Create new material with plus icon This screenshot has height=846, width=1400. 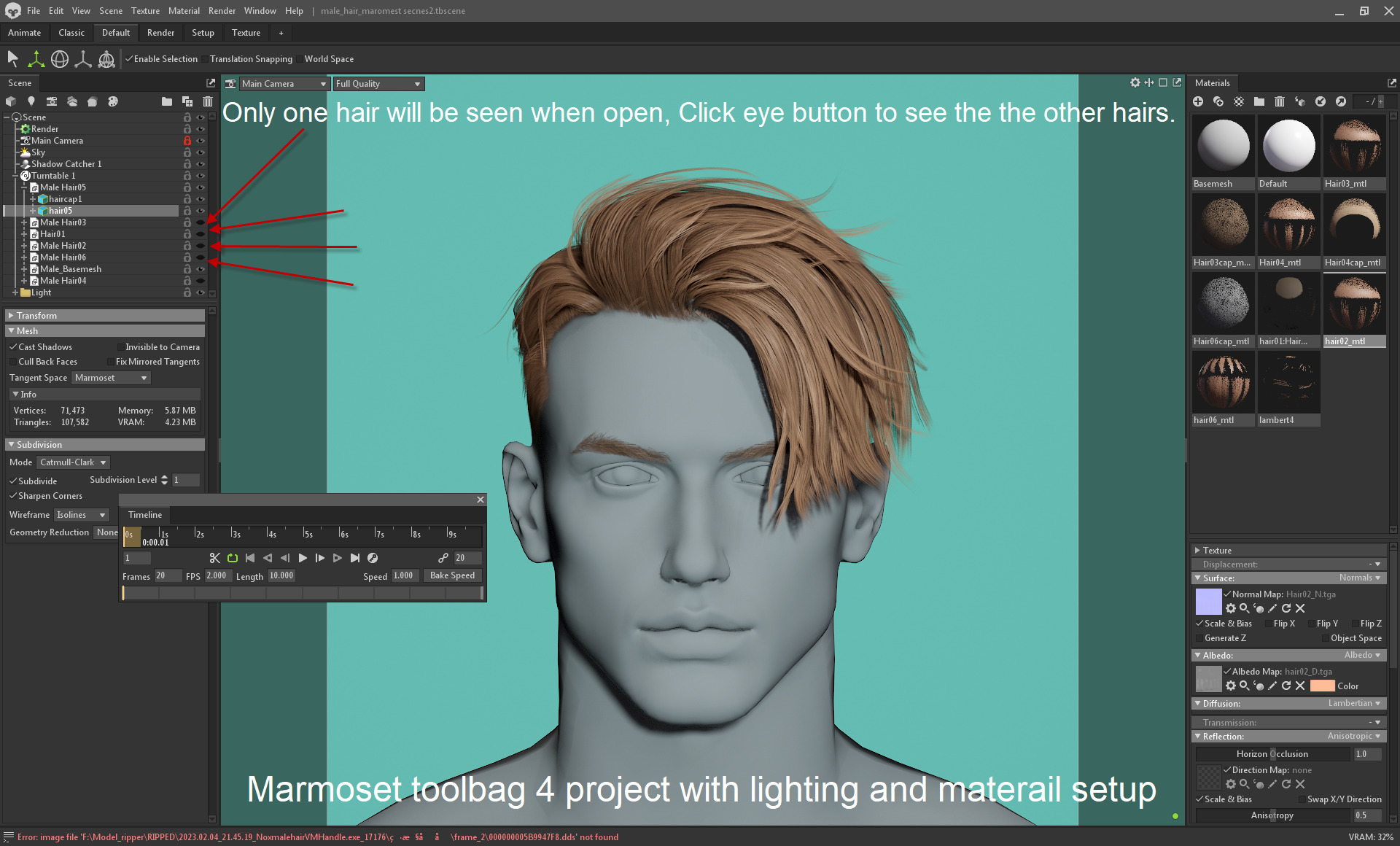1198,101
